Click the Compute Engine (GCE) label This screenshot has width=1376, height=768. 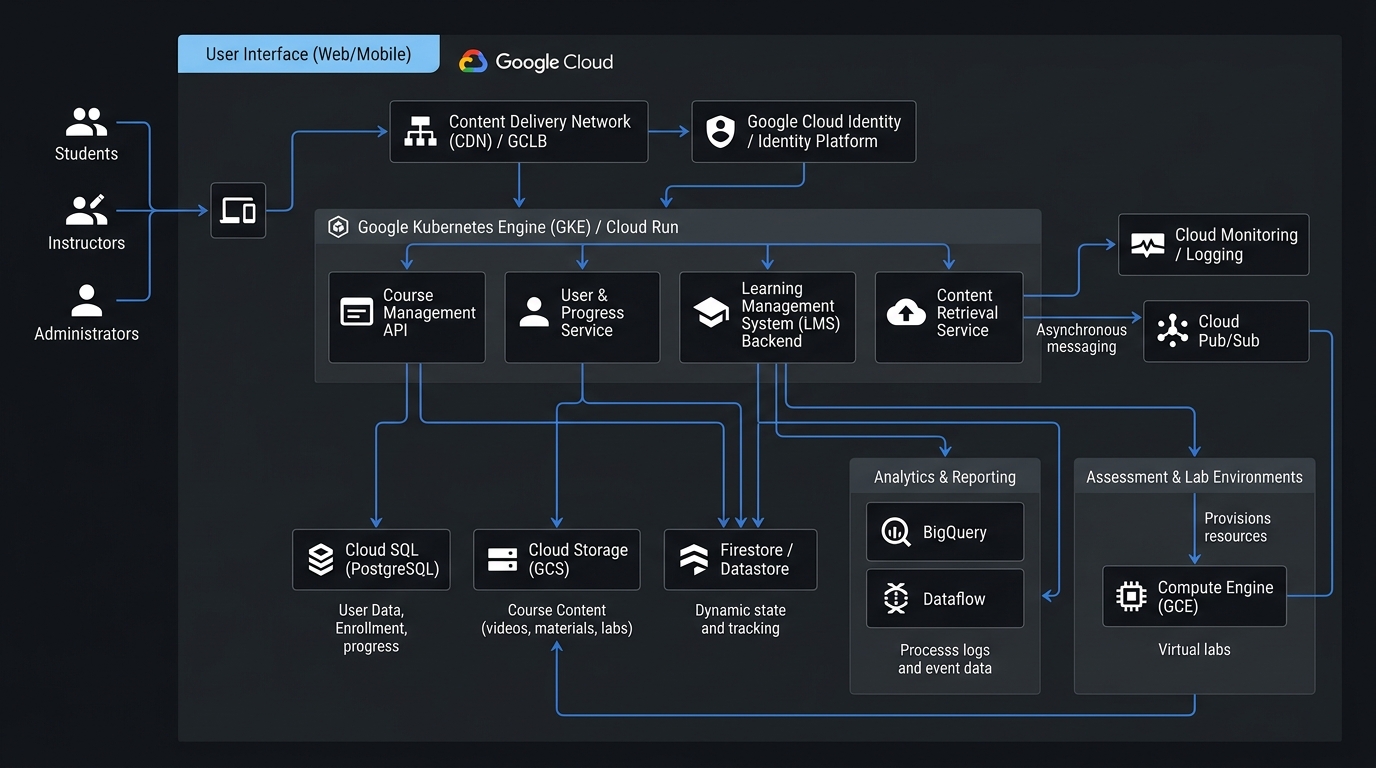click(x=1215, y=597)
